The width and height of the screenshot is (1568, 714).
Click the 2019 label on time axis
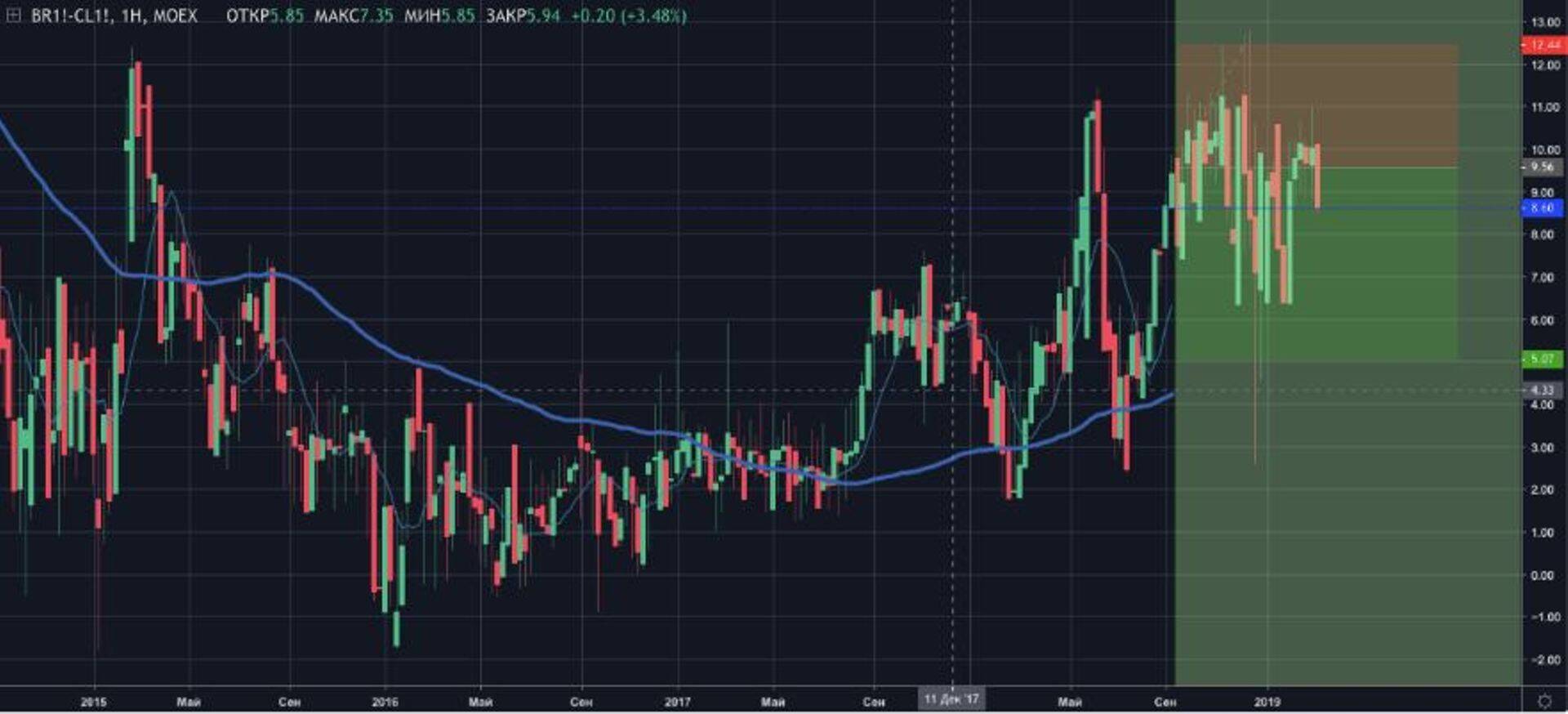[x=1267, y=702]
